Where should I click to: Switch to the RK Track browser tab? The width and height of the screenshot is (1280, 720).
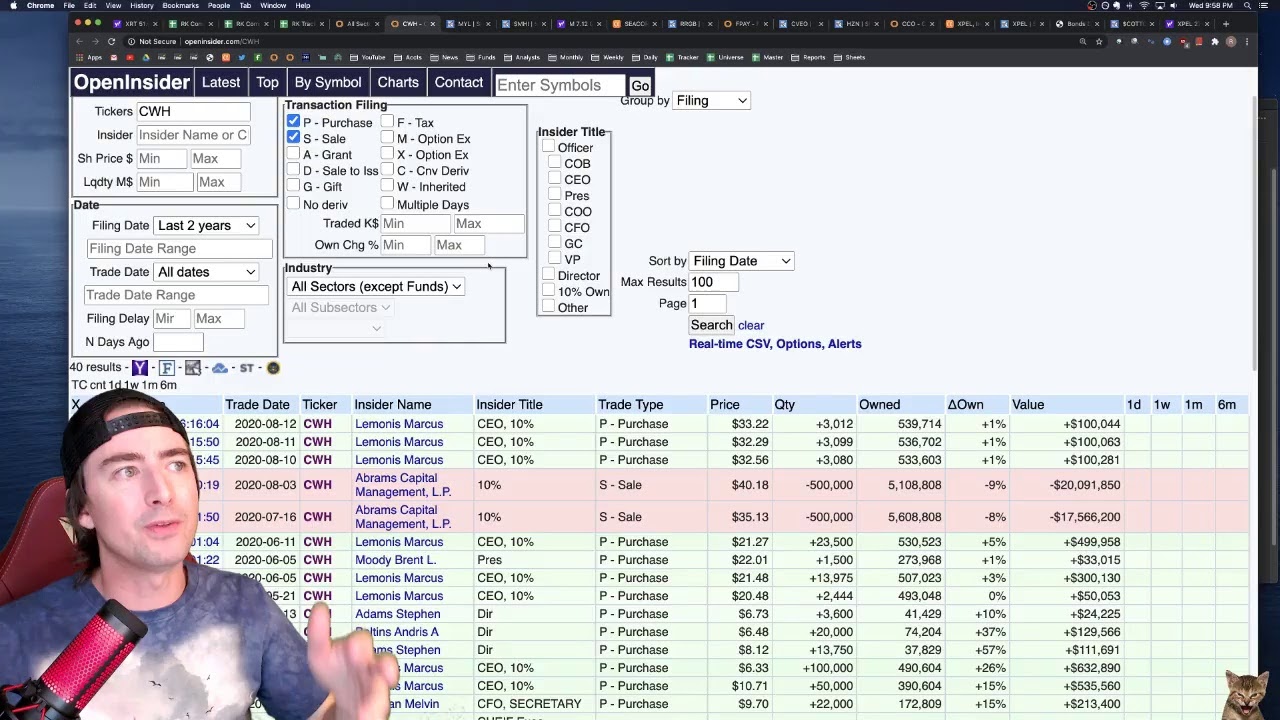point(301,24)
